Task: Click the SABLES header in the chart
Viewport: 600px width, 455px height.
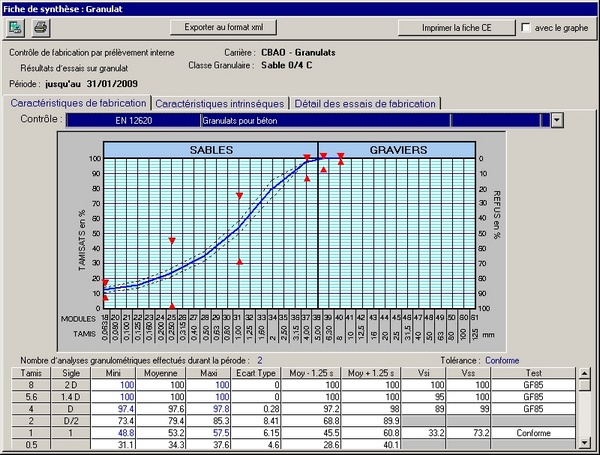Action: click(211, 149)
